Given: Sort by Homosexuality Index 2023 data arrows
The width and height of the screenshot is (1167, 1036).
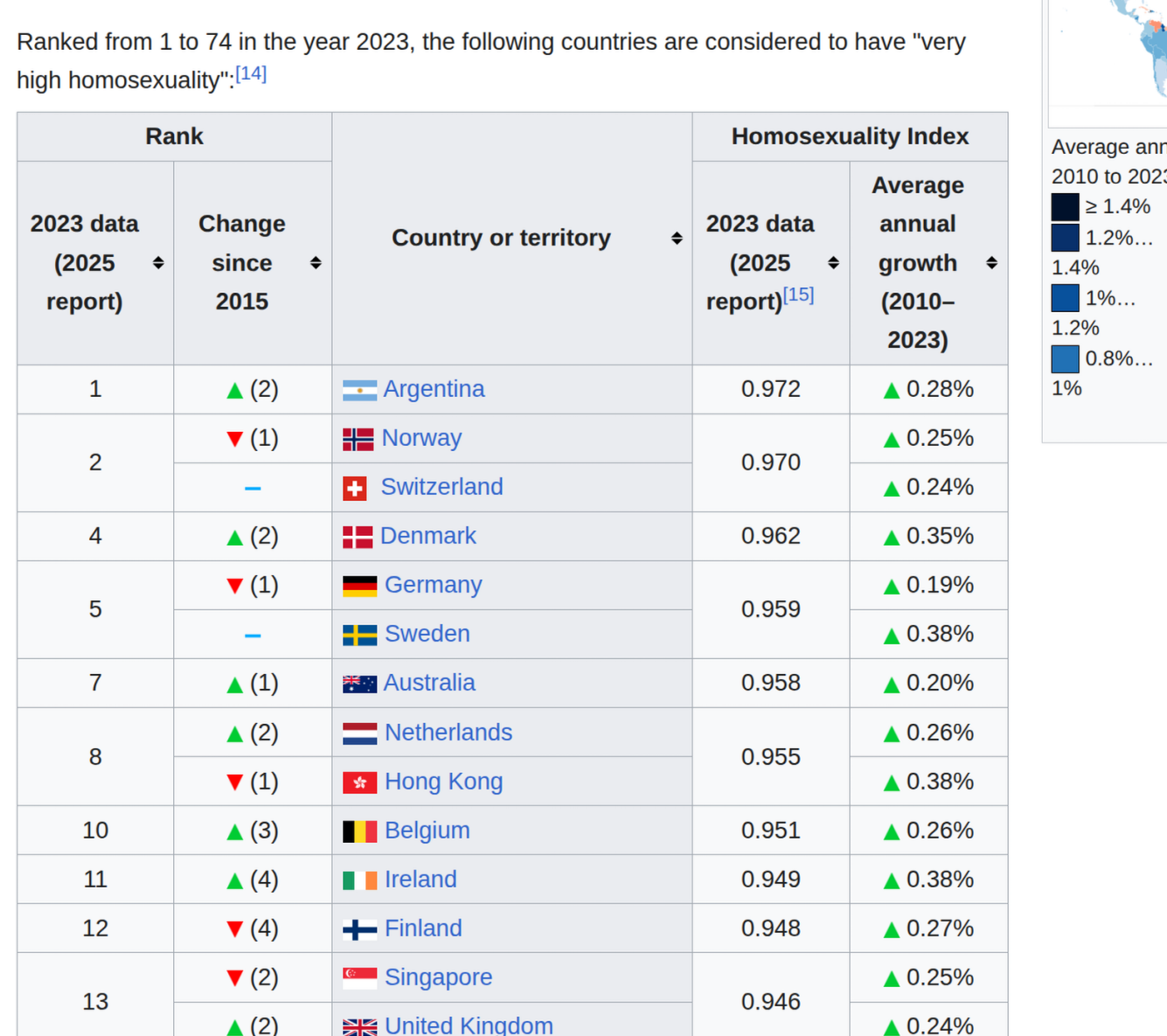Looking at the screenshot, I should click(x=833, y=263).
